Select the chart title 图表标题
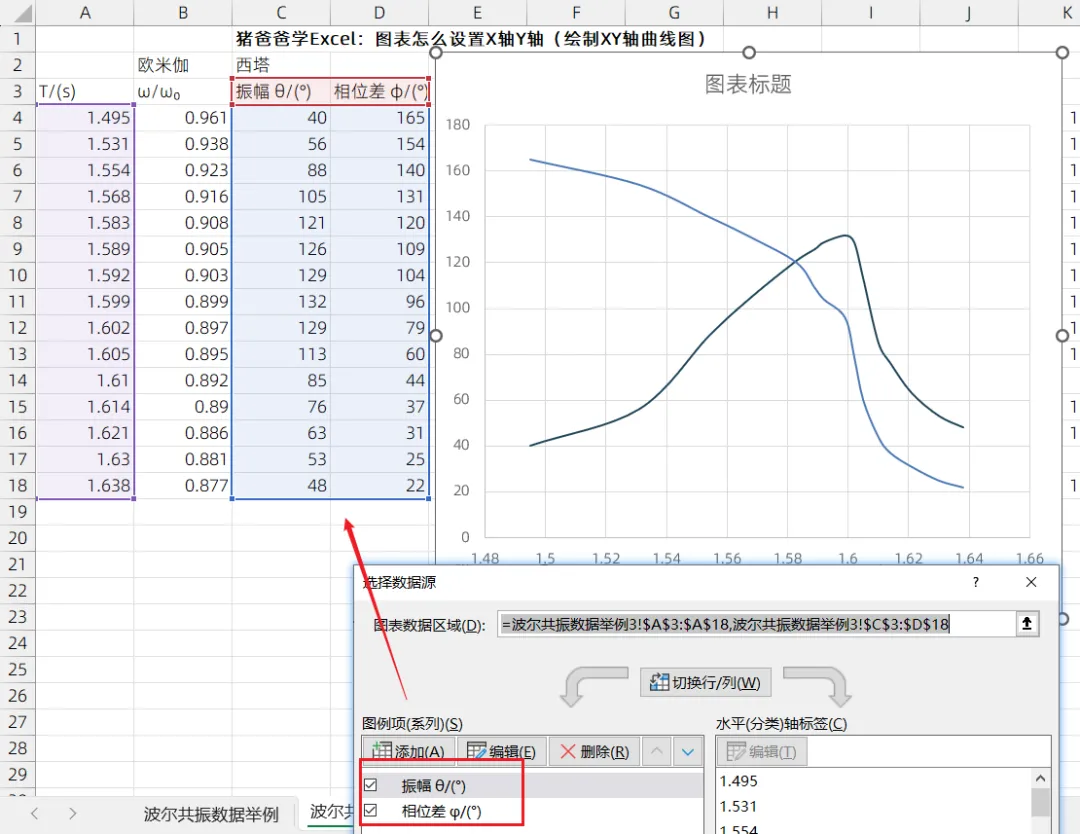The width and height of the screenshot is (1080, 834). pos(748,84)
